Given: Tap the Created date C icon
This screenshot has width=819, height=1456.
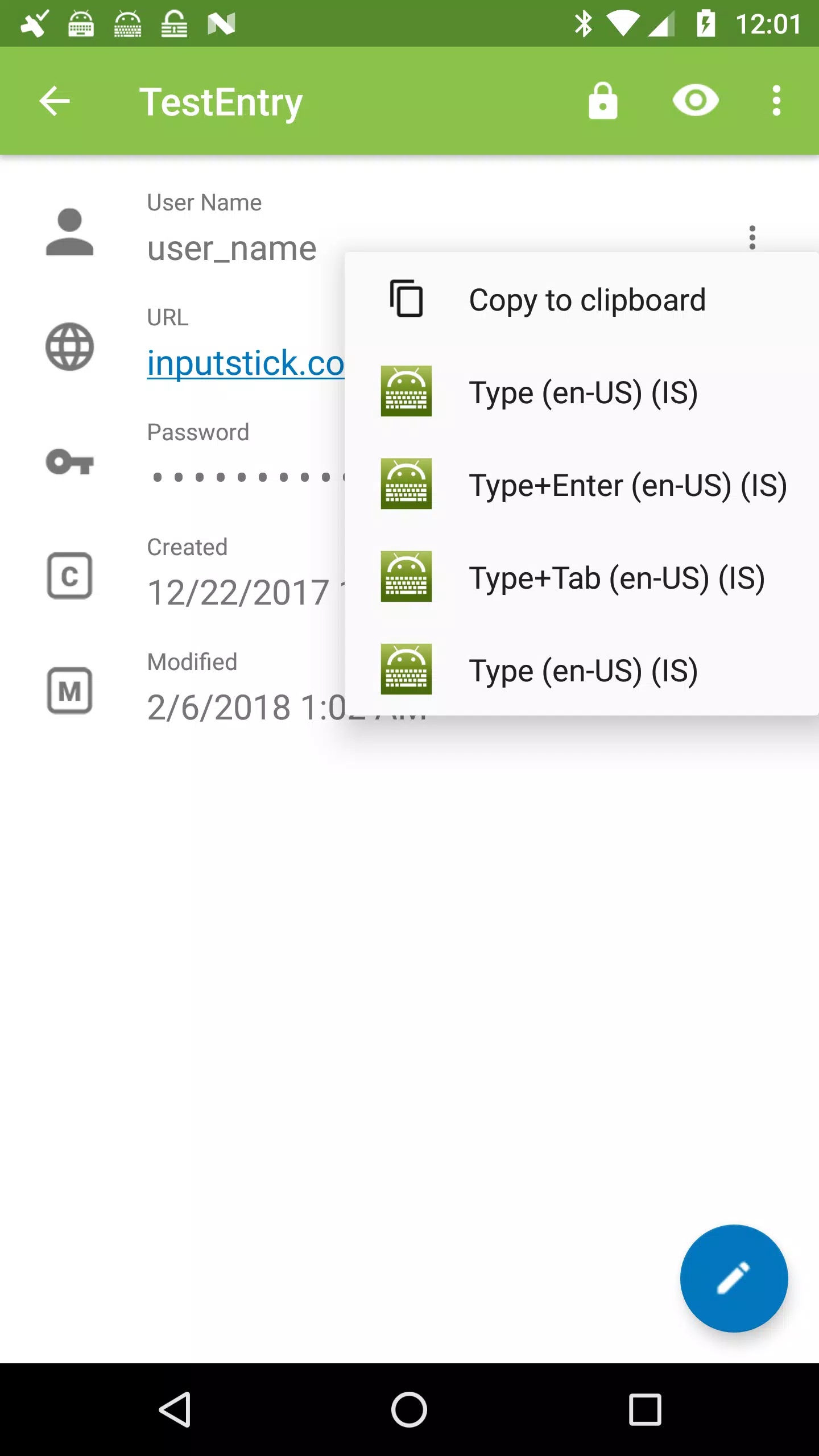Looking at the screenshot, I should 69,576.
